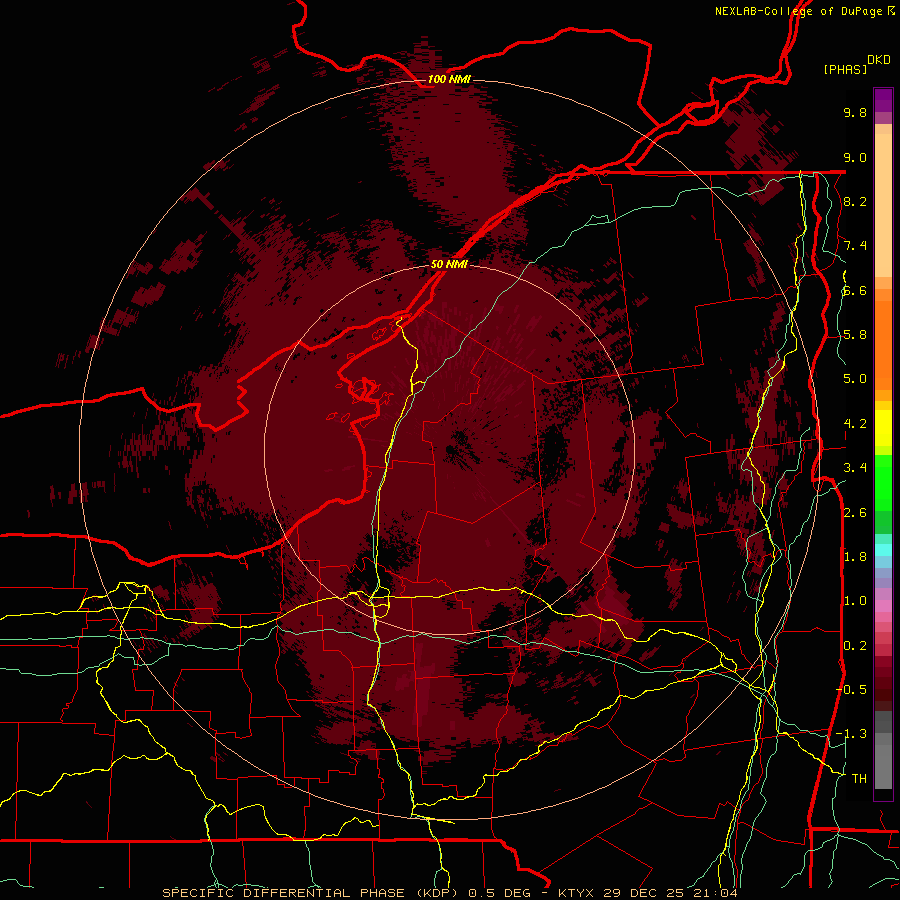Click the DKD label above the color scale
900x900 pixels.
coord(879,60)
